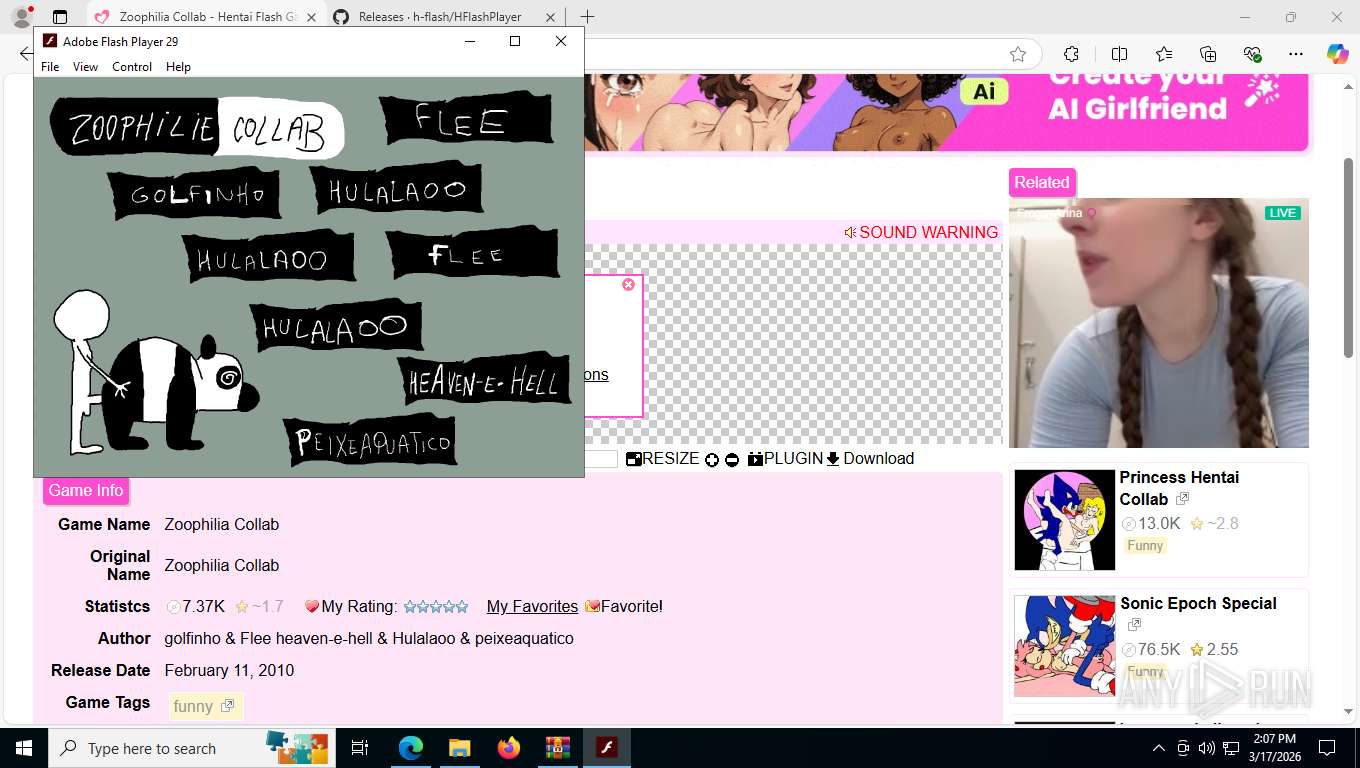Open File Explorer from the taskbar

[459, 748]
